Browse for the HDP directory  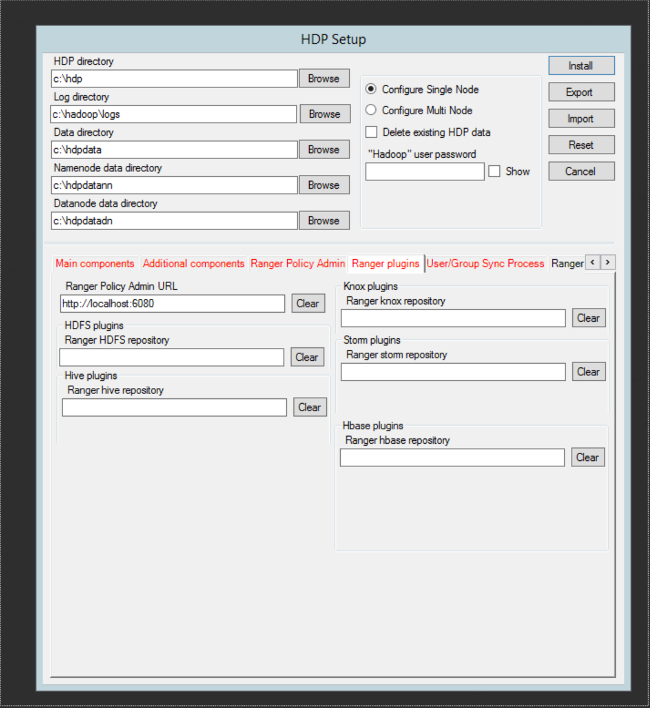pos(324,78)
